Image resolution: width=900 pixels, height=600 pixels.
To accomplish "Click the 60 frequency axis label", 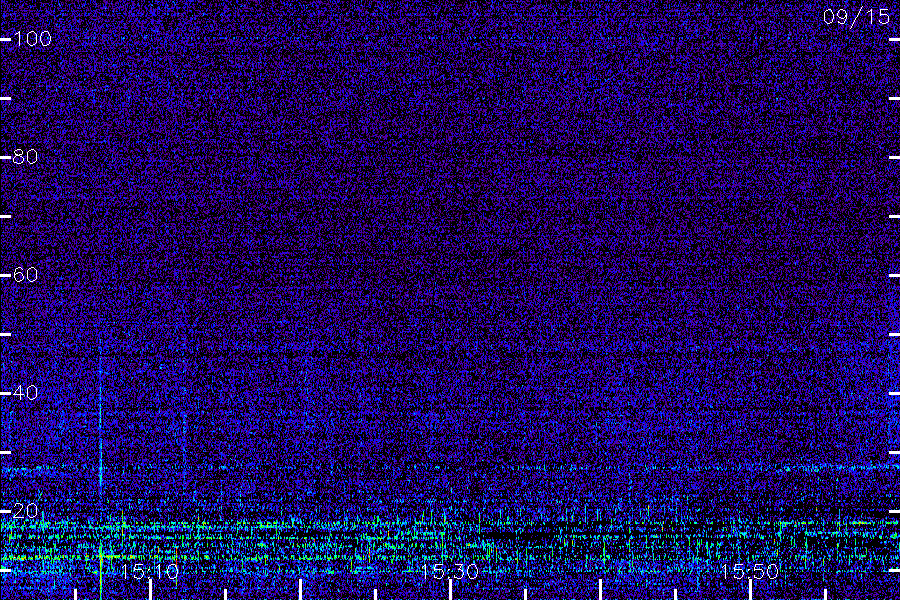I will [x=26, y=274].
